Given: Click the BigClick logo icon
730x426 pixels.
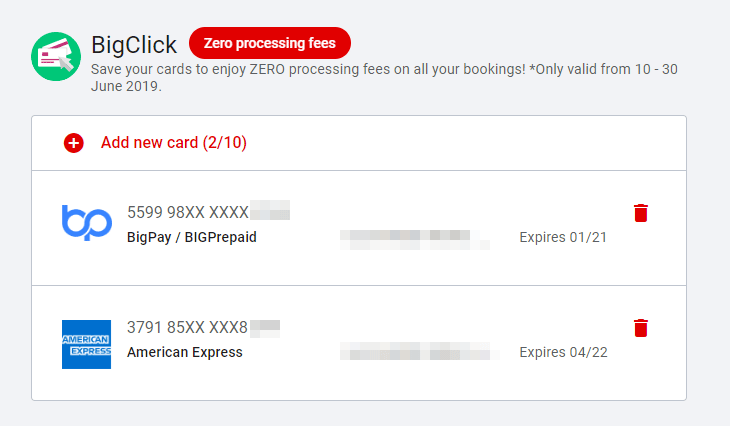Looking at the screenshot, I should point(56,57).
